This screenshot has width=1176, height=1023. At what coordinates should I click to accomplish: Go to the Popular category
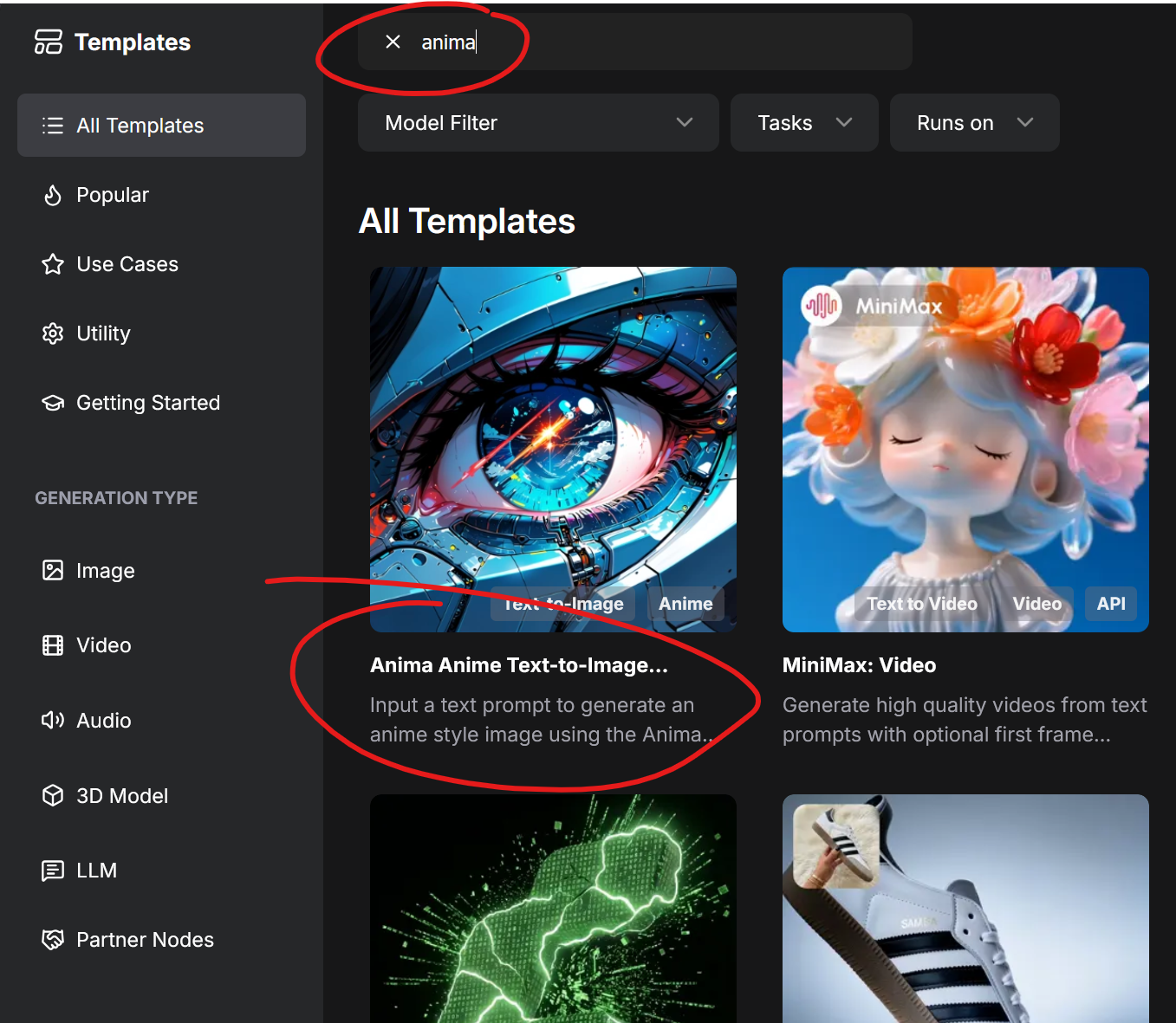[x=161, y=195]
